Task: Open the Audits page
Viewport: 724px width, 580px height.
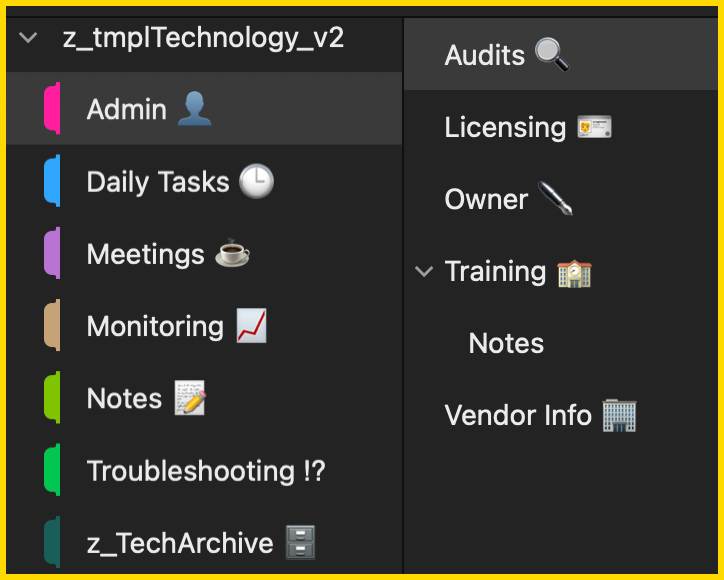Action: [x=561, y=54]
